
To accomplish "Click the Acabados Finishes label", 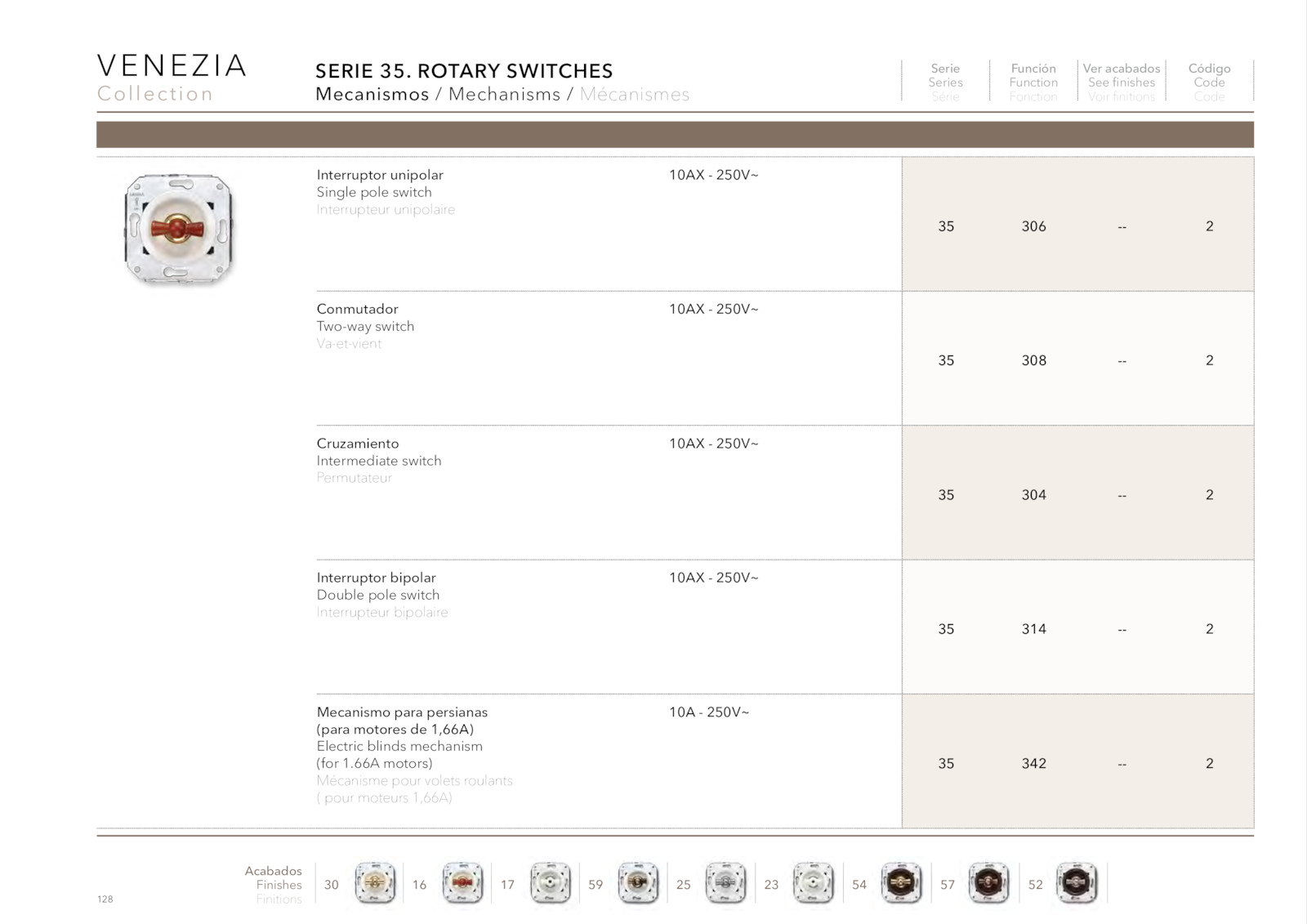I will (x=274, y=885).
